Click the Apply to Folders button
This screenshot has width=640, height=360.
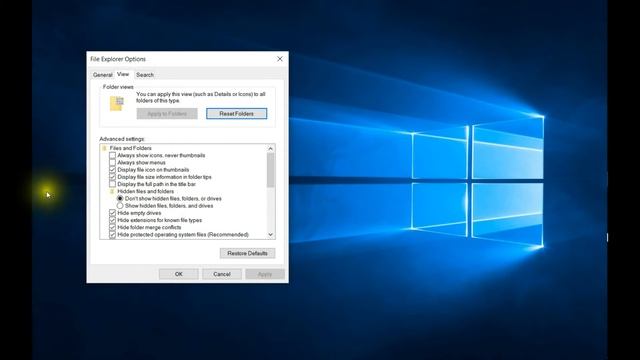click(x=167, y=113)
